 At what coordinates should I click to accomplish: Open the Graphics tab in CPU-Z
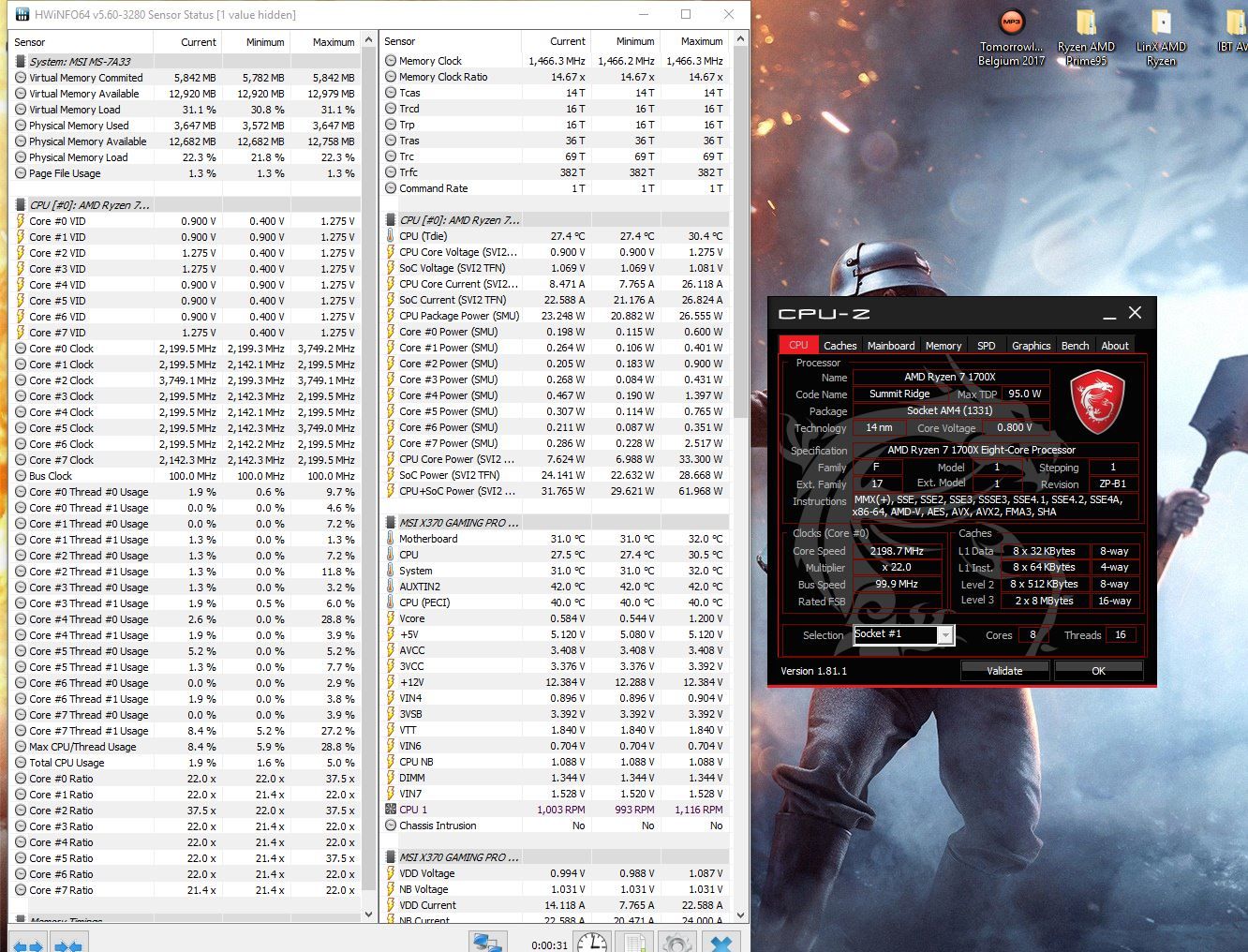(1031, 346)
